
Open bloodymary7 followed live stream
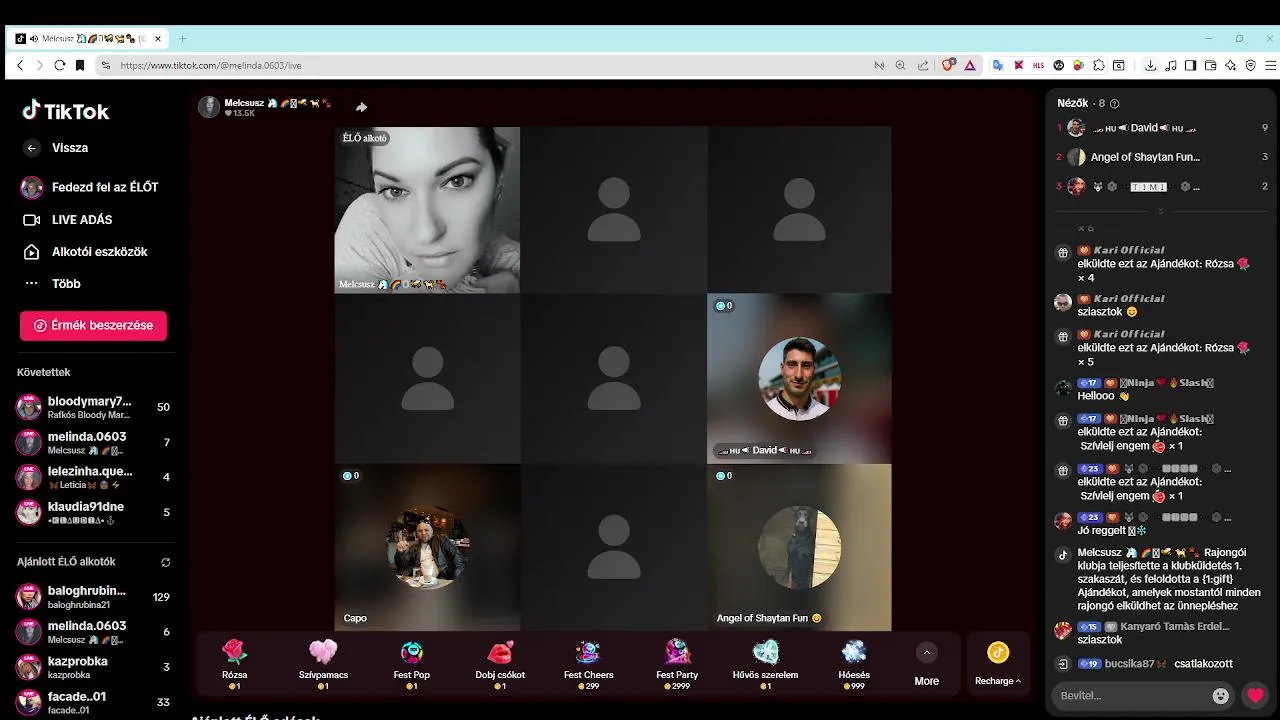click(93, 407)
